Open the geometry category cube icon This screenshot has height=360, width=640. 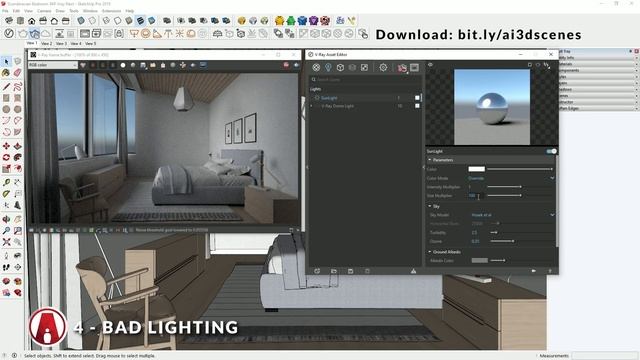340,67
